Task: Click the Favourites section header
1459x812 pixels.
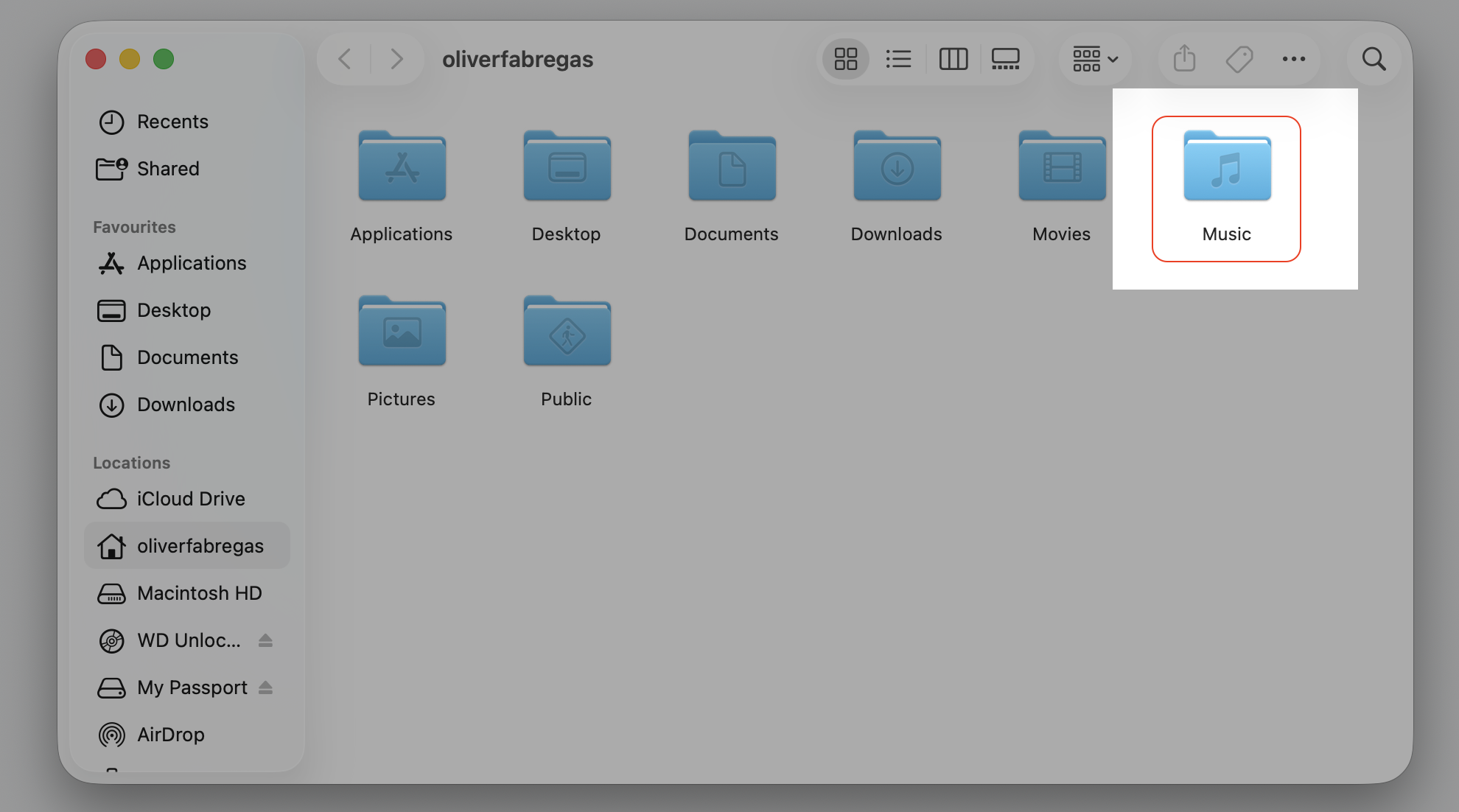Action: (x=134, y=227)
